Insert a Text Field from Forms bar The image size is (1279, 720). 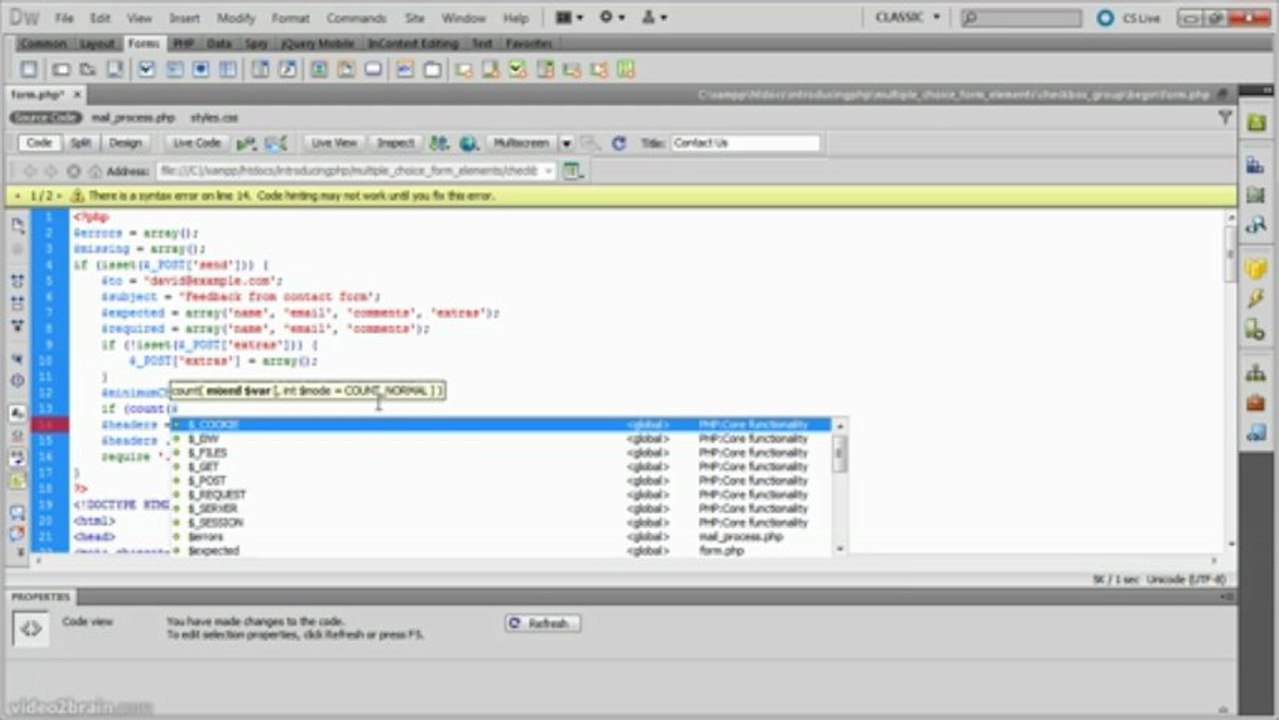pos(60,69)
